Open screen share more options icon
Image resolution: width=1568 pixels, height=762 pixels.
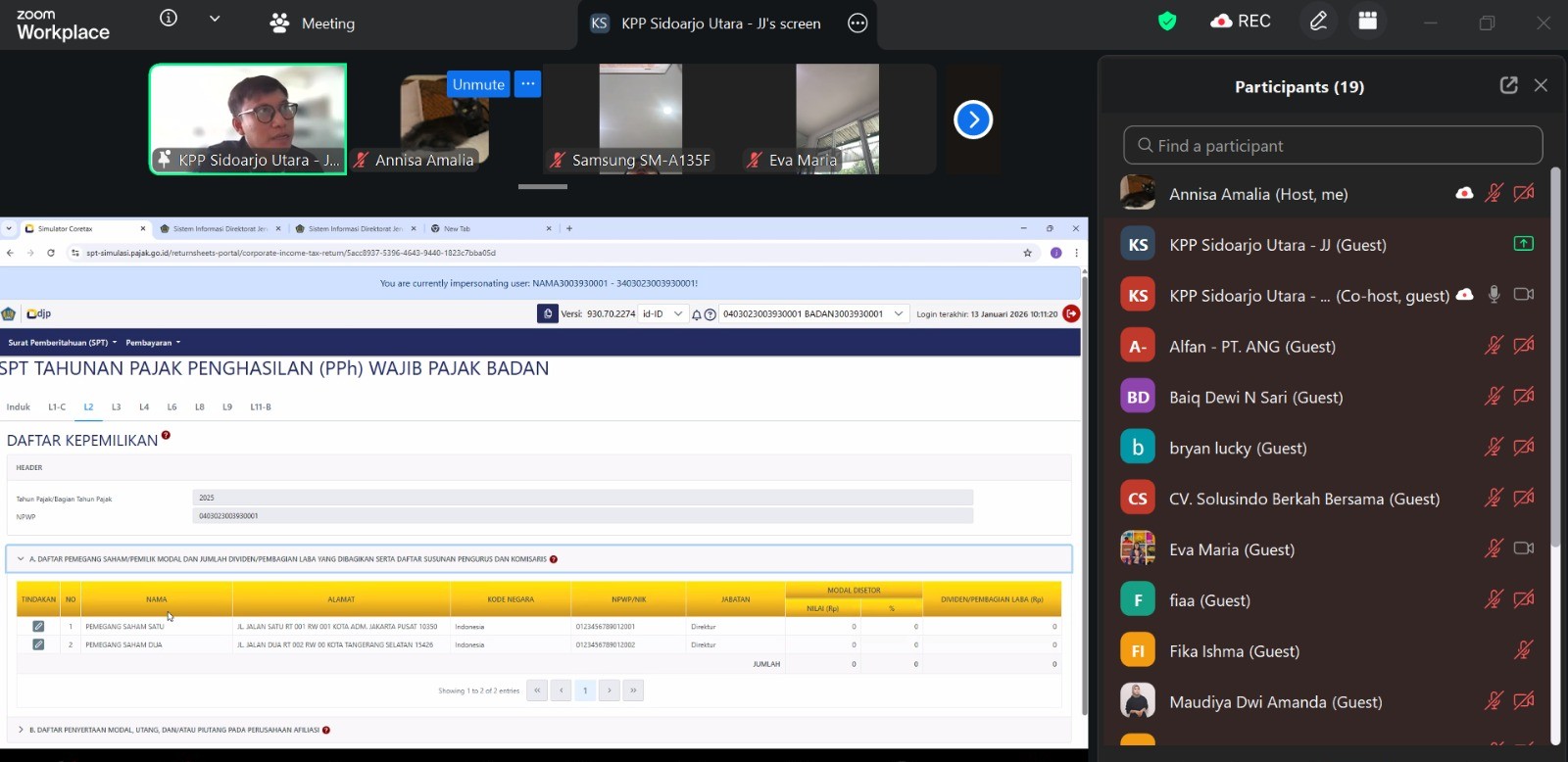click(857, 24)
